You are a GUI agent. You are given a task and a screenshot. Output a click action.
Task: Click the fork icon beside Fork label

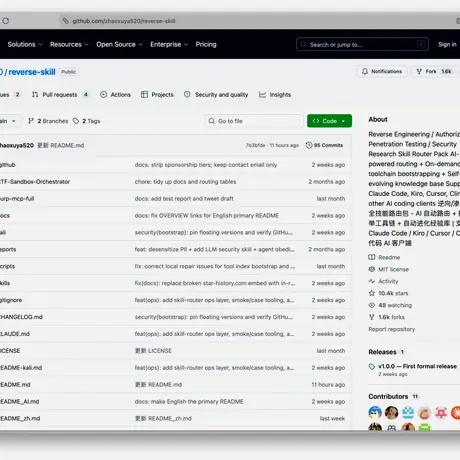pos(419,71)
